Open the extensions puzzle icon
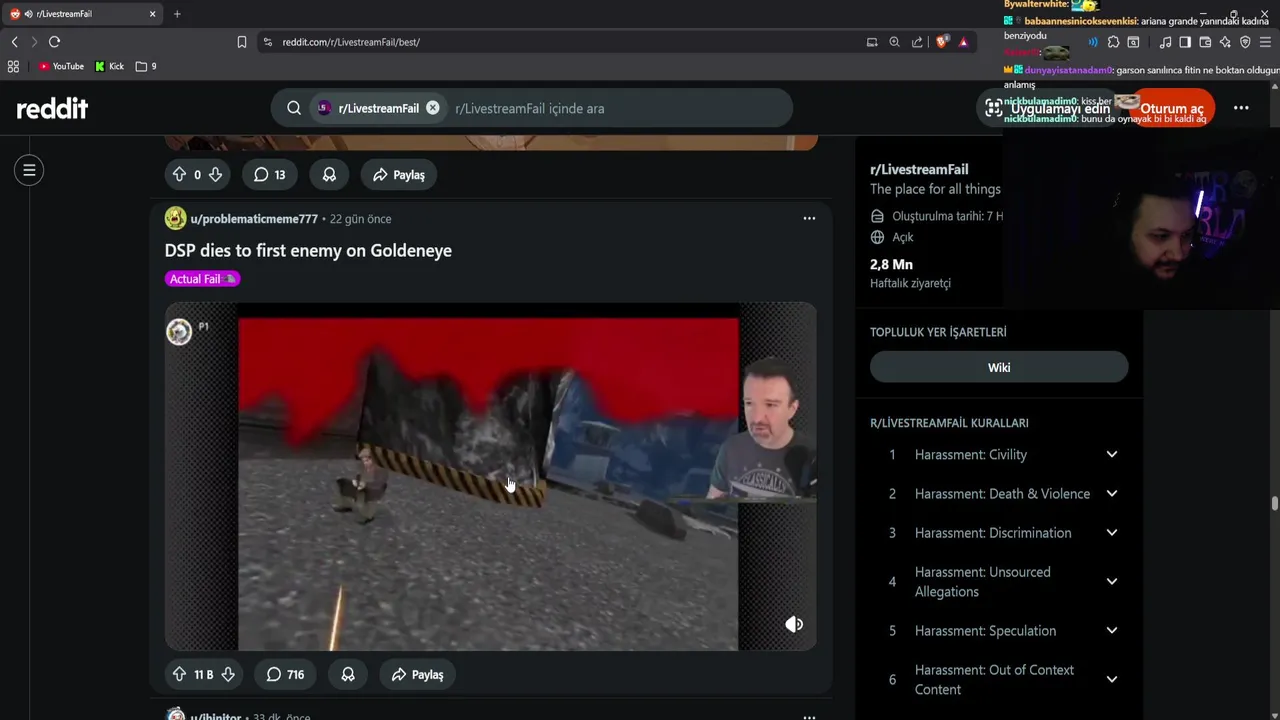 point(1113,42)
